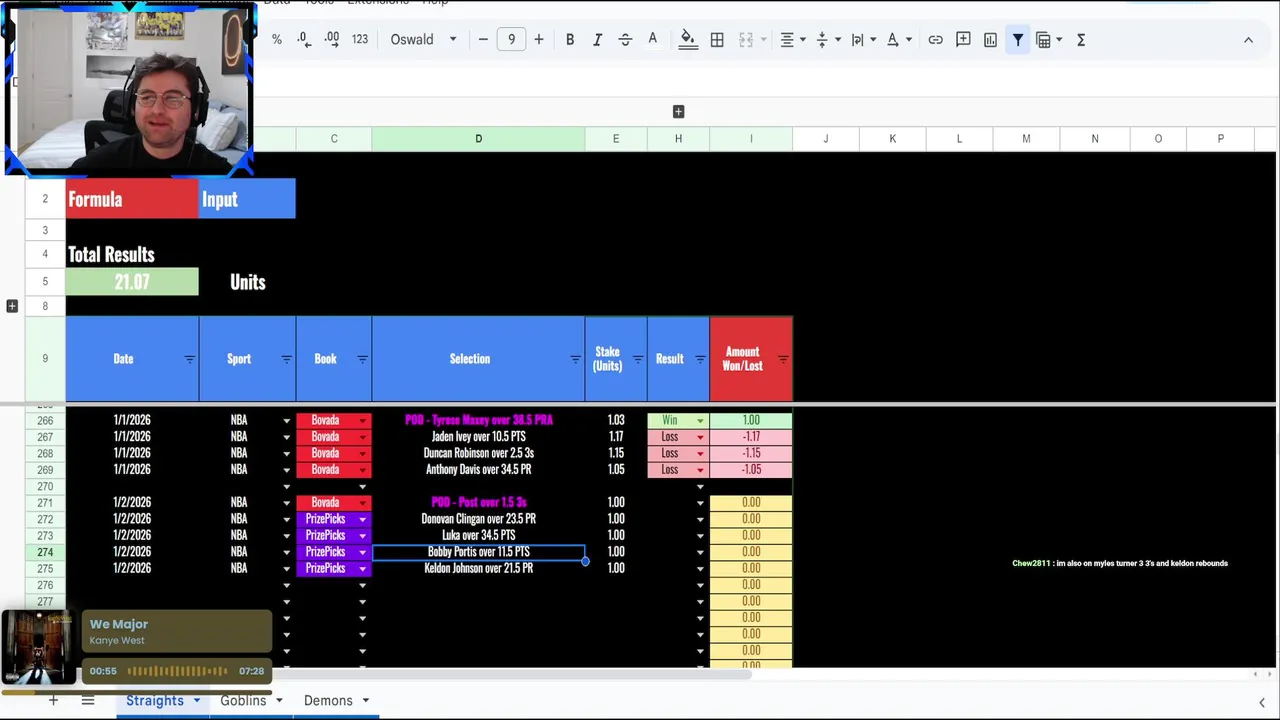Screen dimensions: 1280x720
Task: Click the total results cell 21.07
Action: [132, 282]
